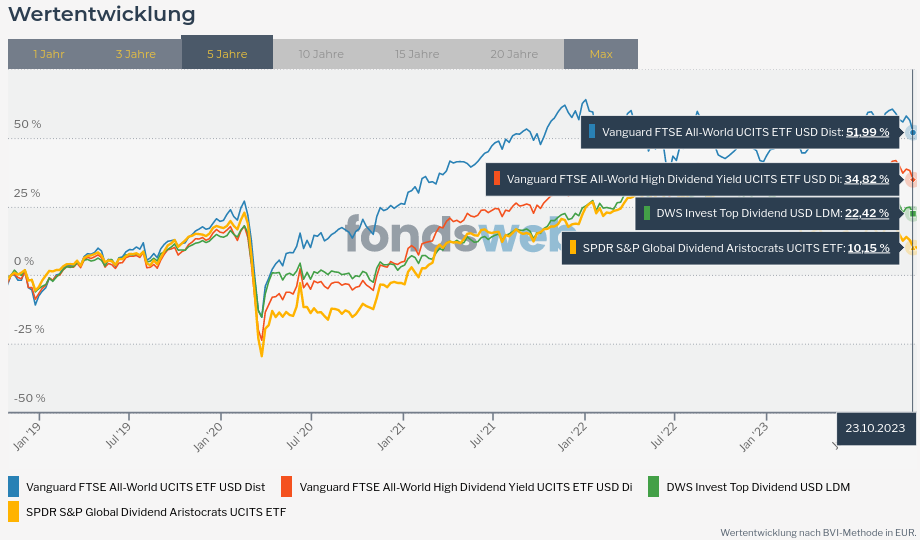This screenshot has height=540, width=920.
Task: Click the Jul '21 axis label
Action: coord(483,436)
